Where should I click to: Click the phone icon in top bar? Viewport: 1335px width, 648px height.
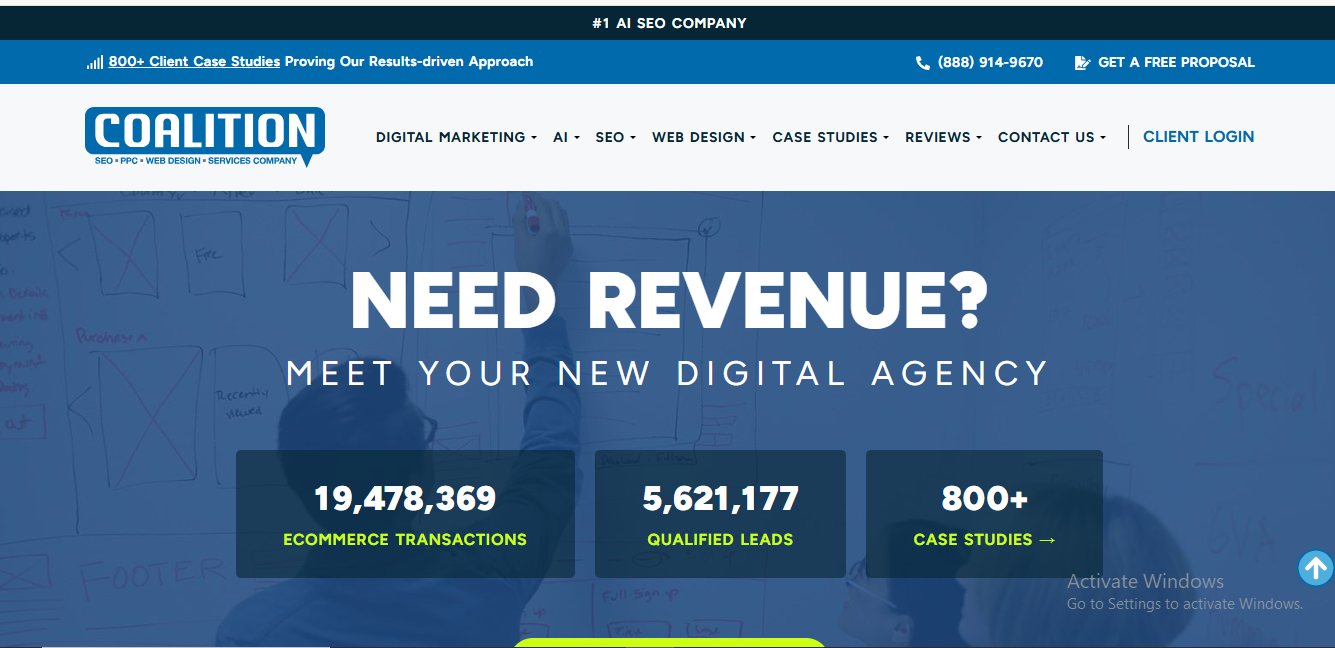(922, 62)
